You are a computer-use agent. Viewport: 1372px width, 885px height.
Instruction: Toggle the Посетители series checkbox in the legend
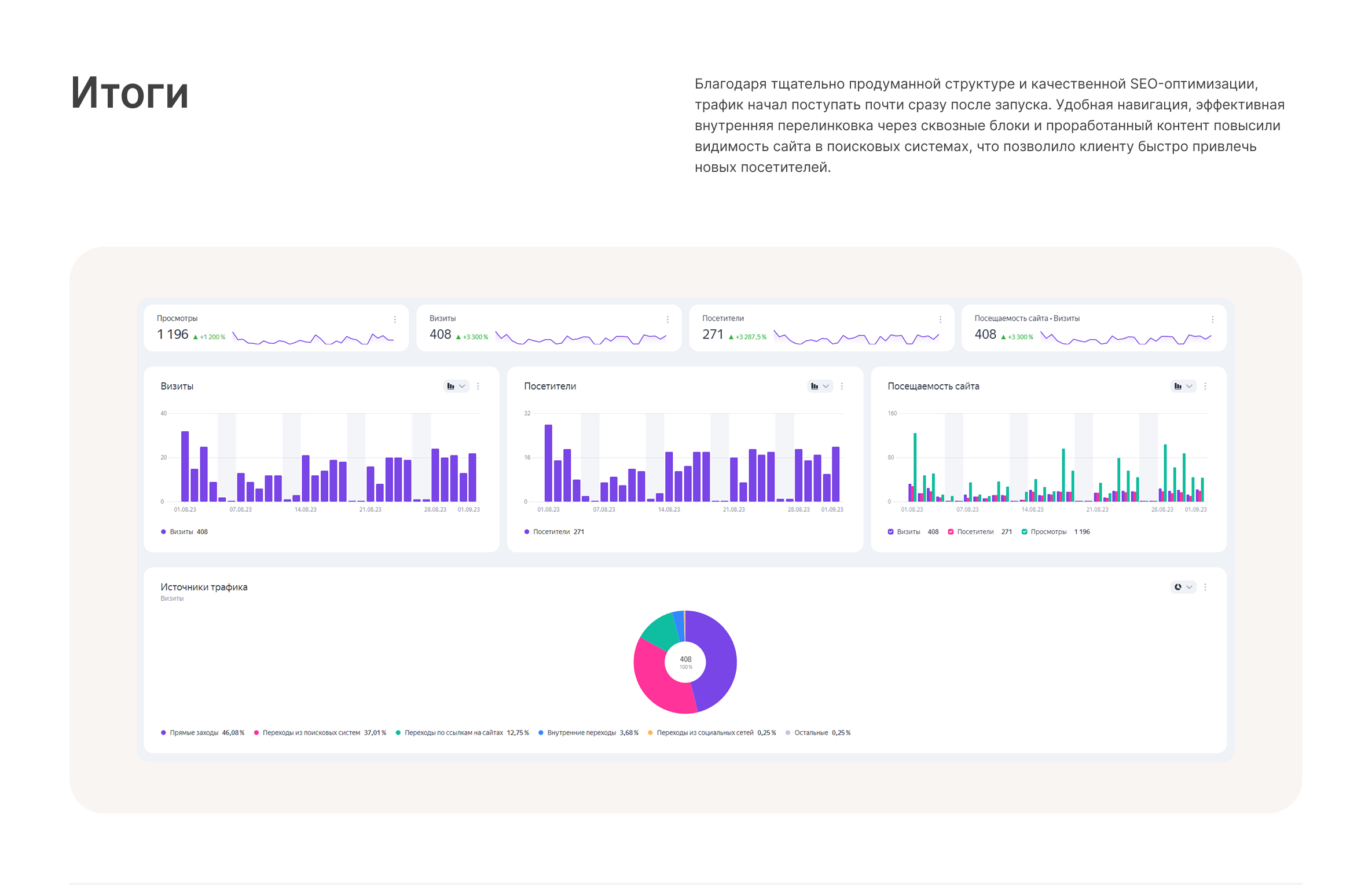point(951,532)
